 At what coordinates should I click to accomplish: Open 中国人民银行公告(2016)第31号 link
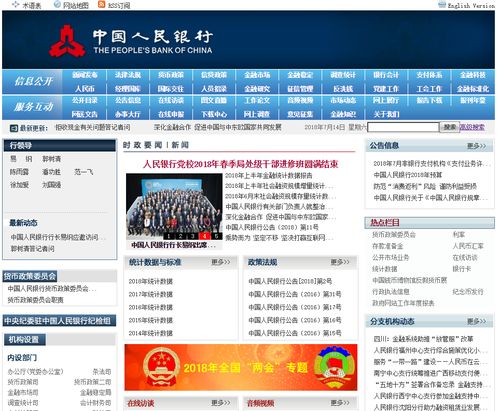point(295,294)
